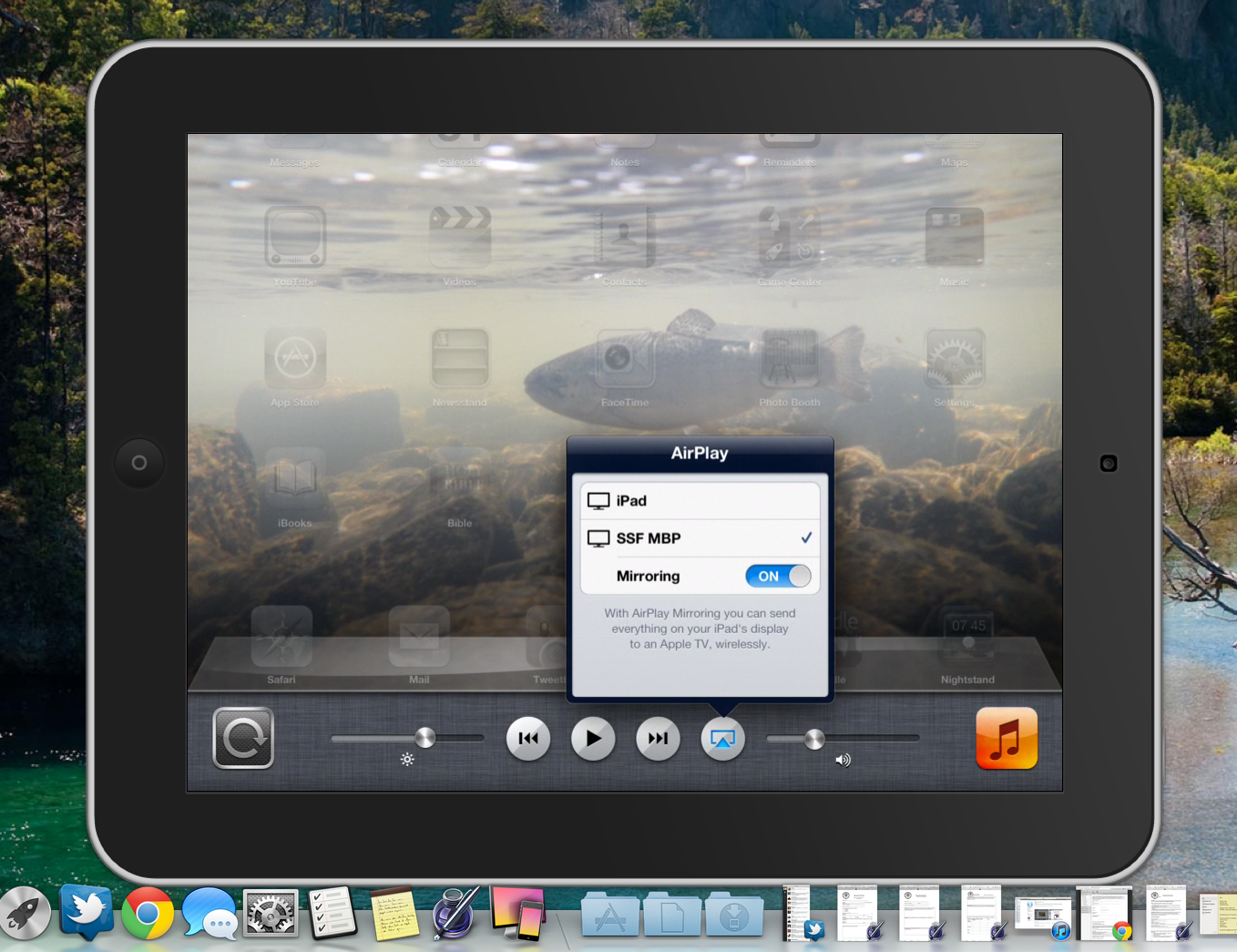Open the YouTube app on the iPad home screen

coord(295,237)
